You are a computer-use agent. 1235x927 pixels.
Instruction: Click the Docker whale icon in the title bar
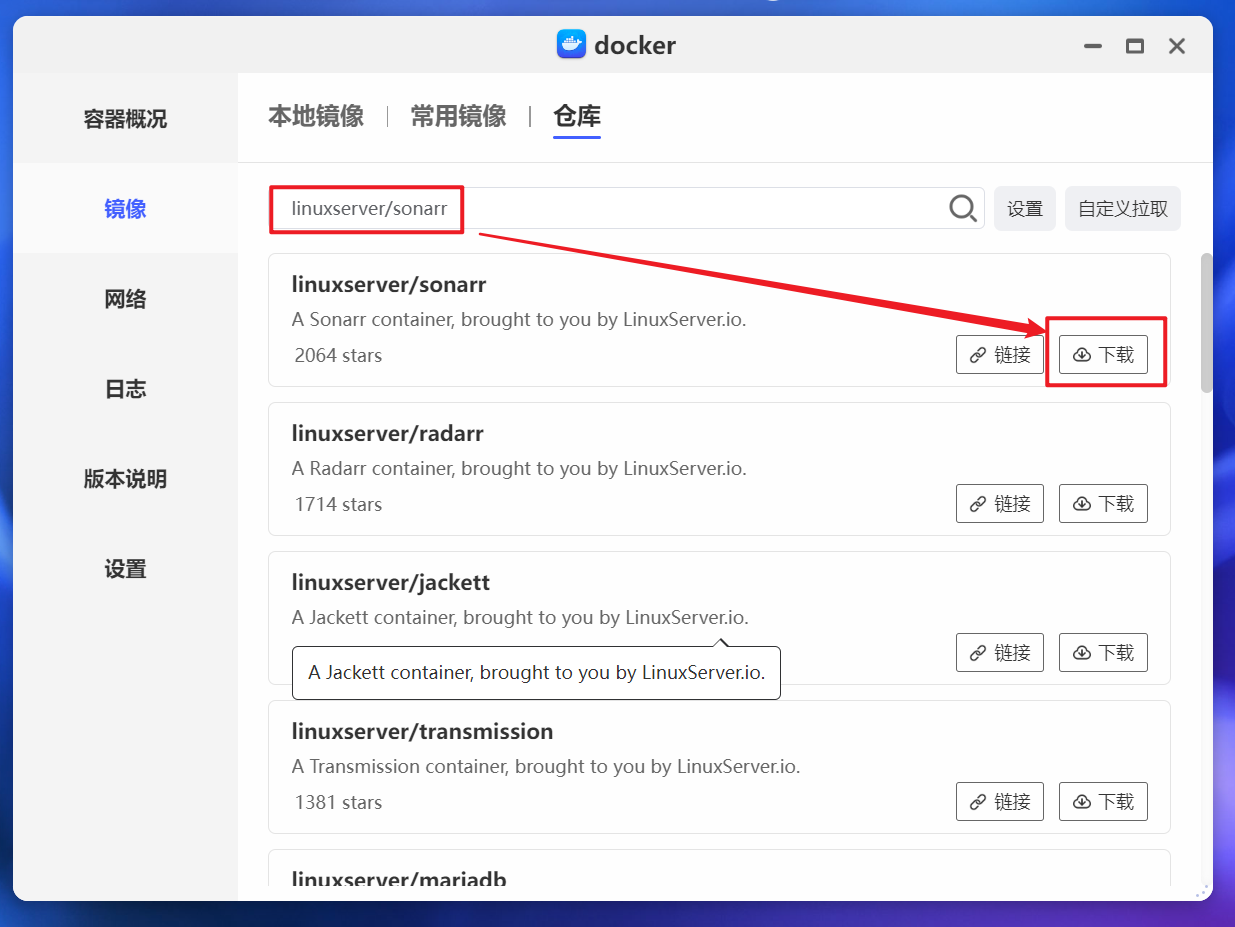click(571, 44)
